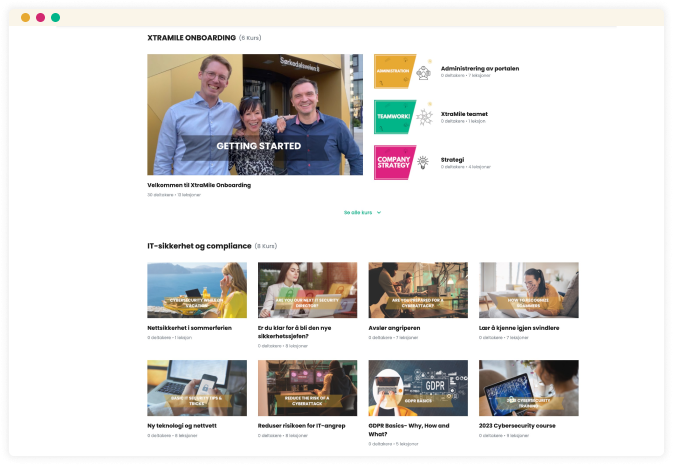Click the yellow window control dot
The width and height of the screenshot is (673, 465).
[25, 18]
